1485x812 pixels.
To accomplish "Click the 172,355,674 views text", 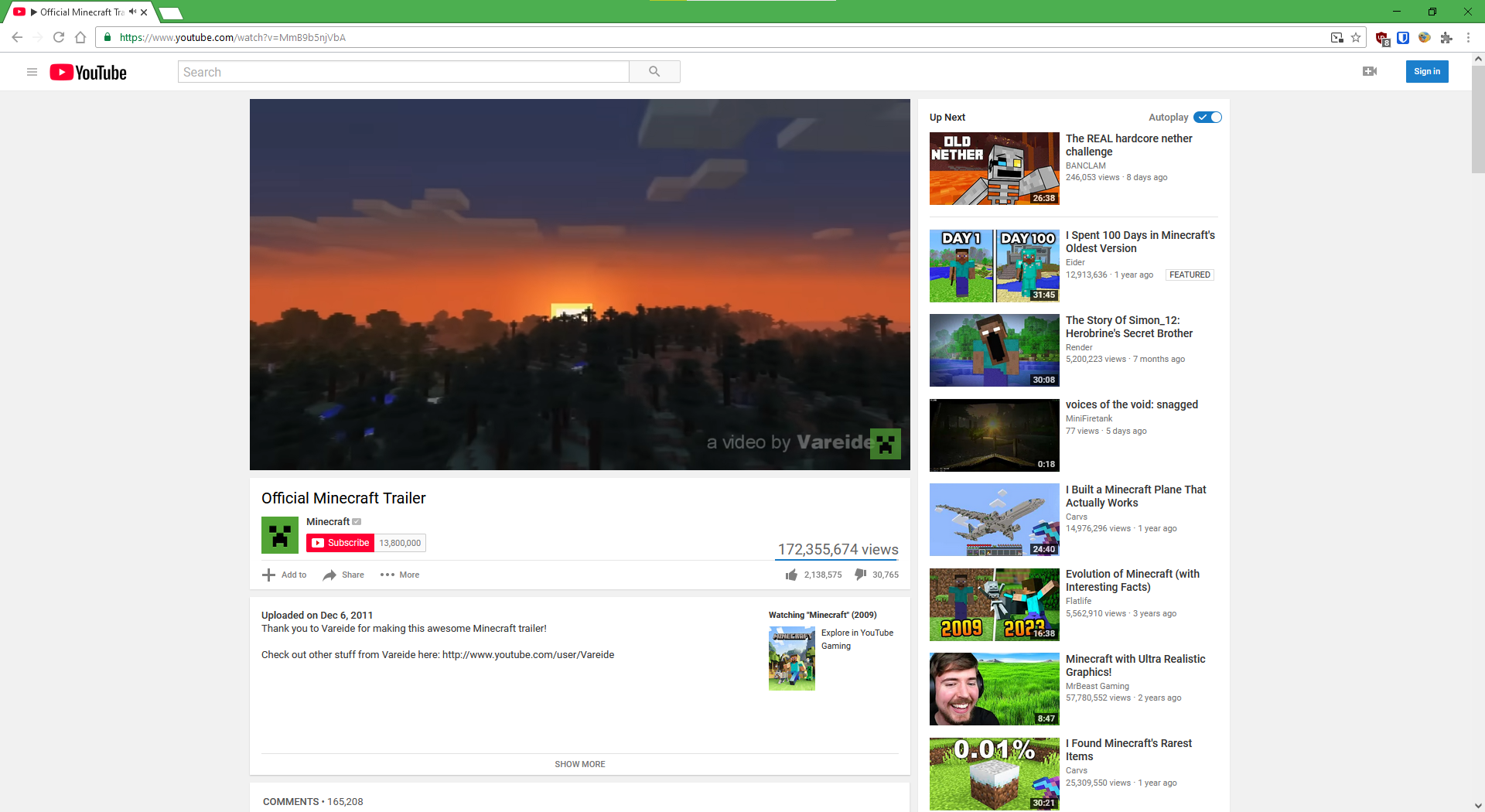I will [838, 549].
